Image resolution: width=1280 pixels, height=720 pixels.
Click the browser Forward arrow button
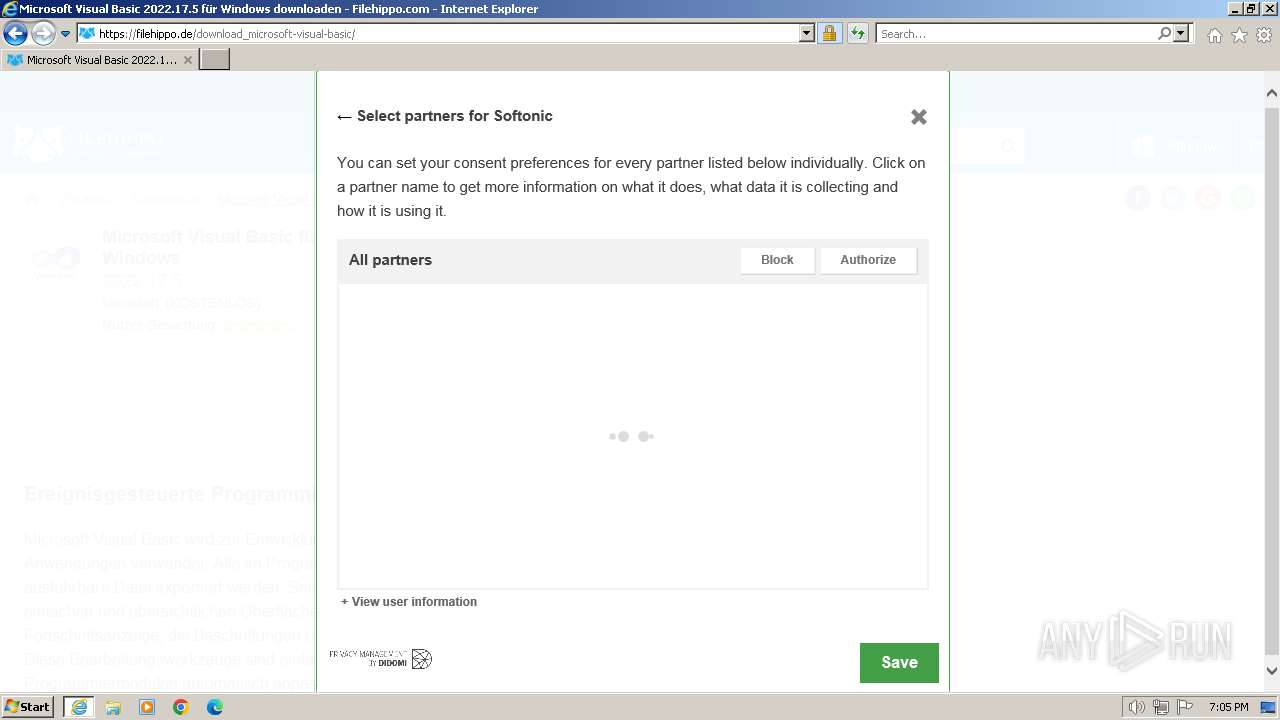coord(42,33)
